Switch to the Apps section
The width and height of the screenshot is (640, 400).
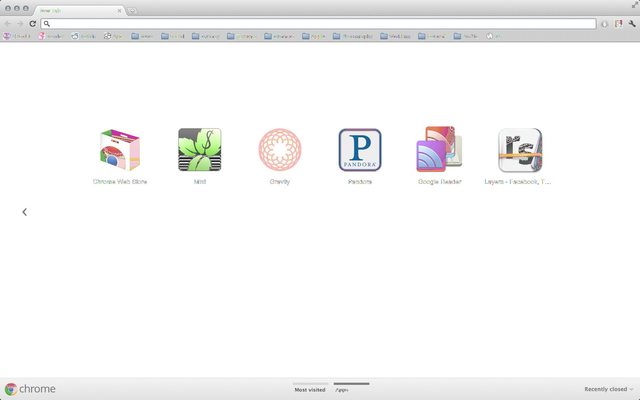[x=351, y=388]
